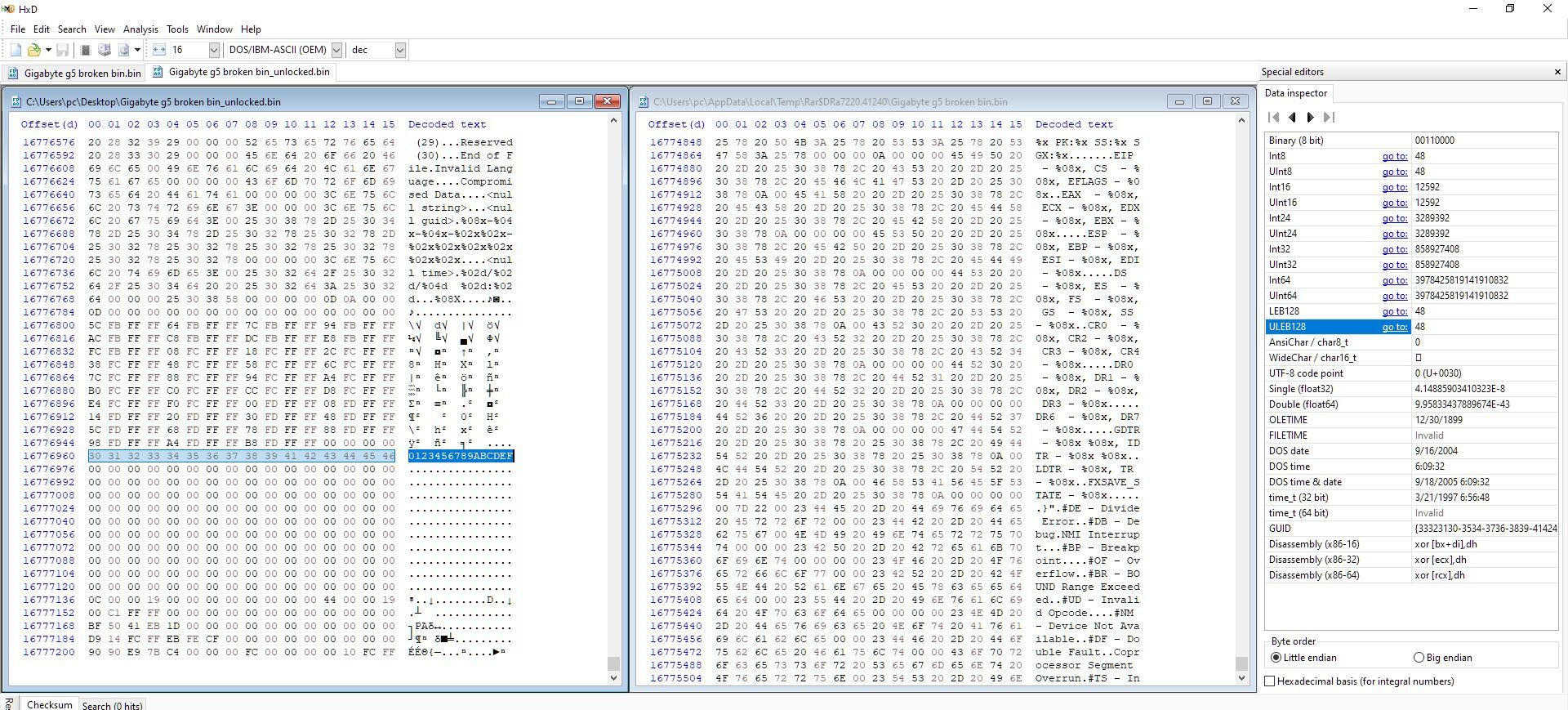Viewport: 1568px width, 710px height.
Task: Click the New file toolbar icon
Action: tap(16, 50)
